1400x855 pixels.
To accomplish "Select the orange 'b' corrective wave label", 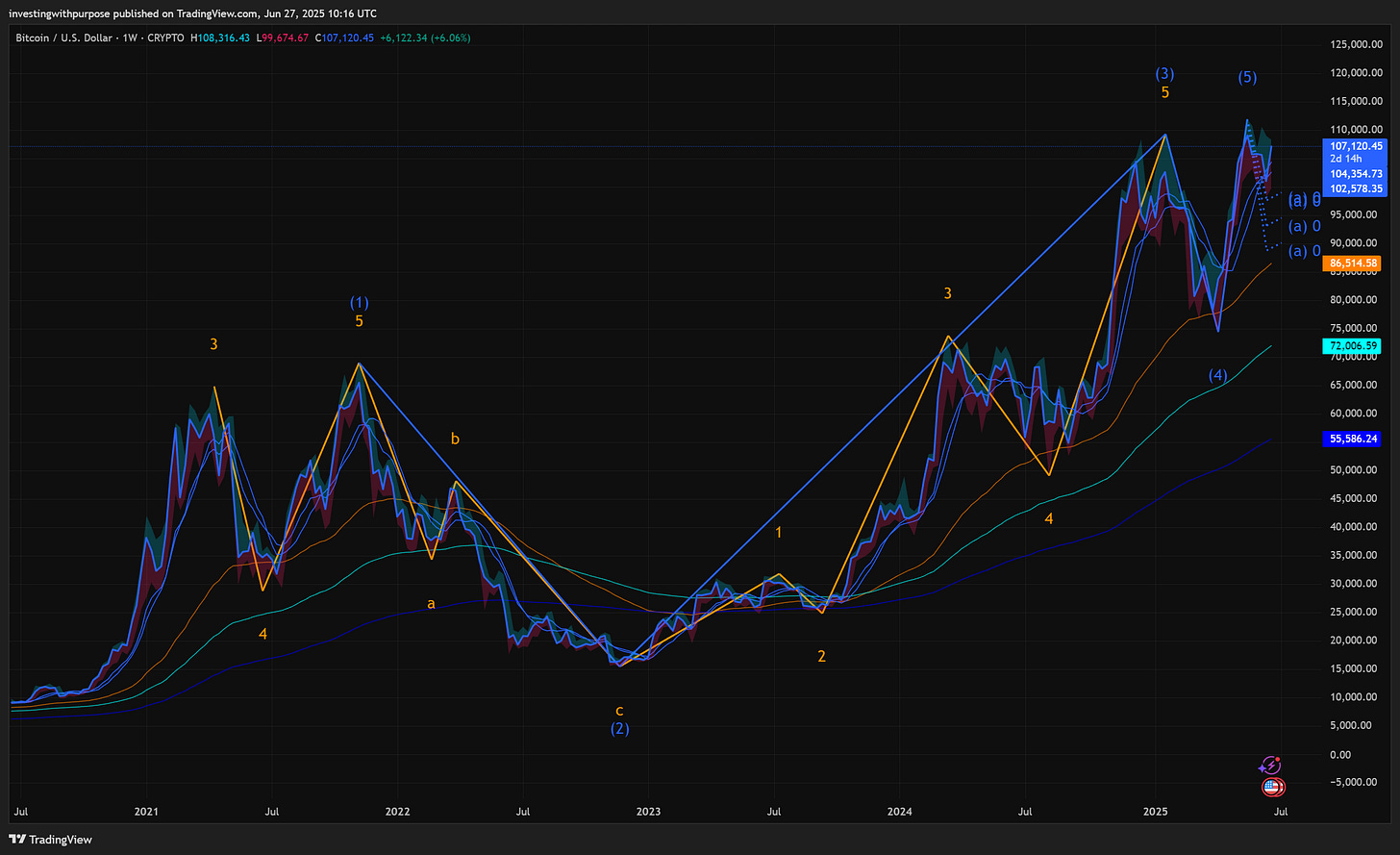I will (x=455, y=439).
